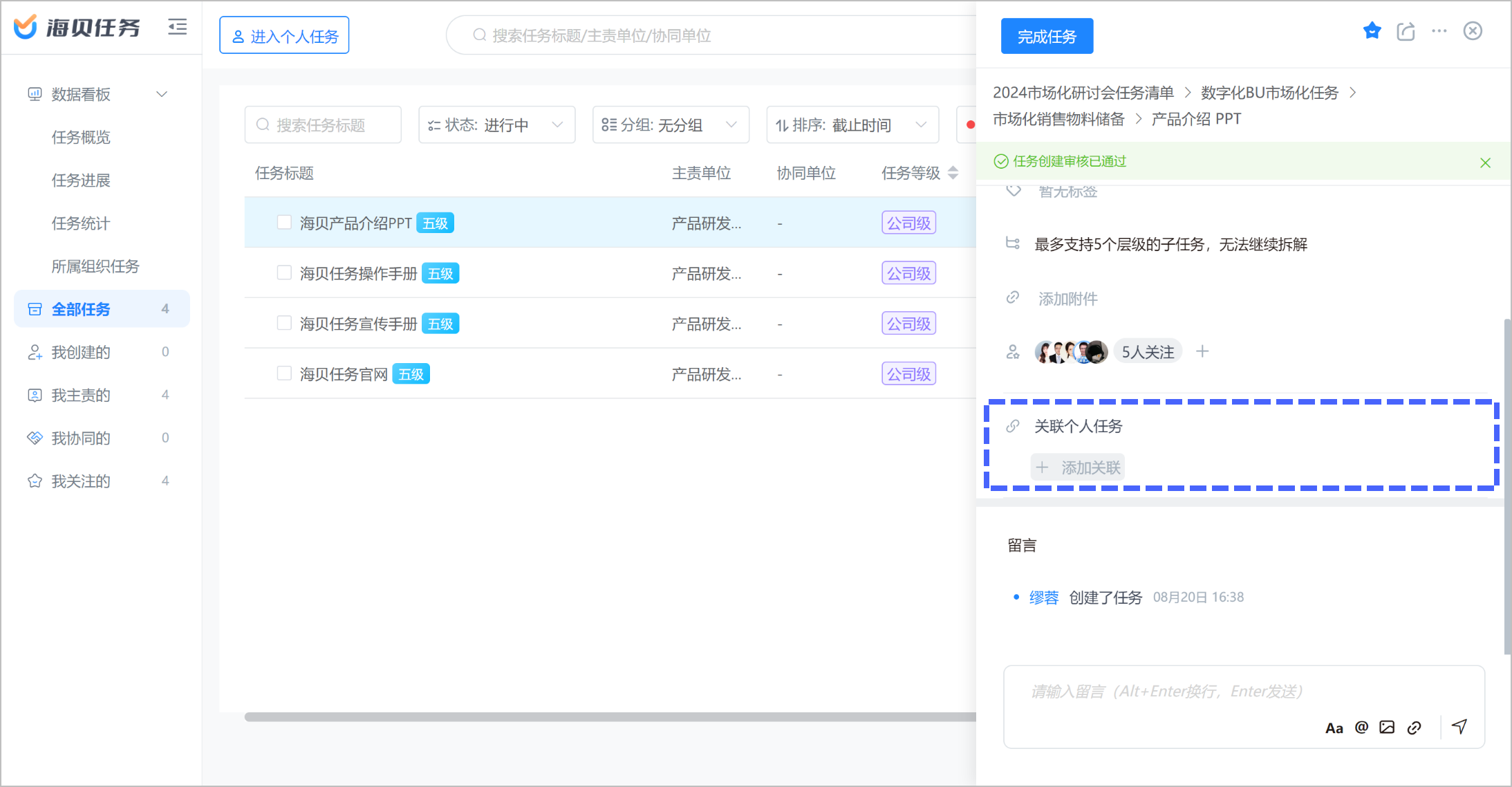Viewport: 1512px width, 787px height.
Task: Select 全部任务 in the sidebar
Action: click(x=102, y=309)
